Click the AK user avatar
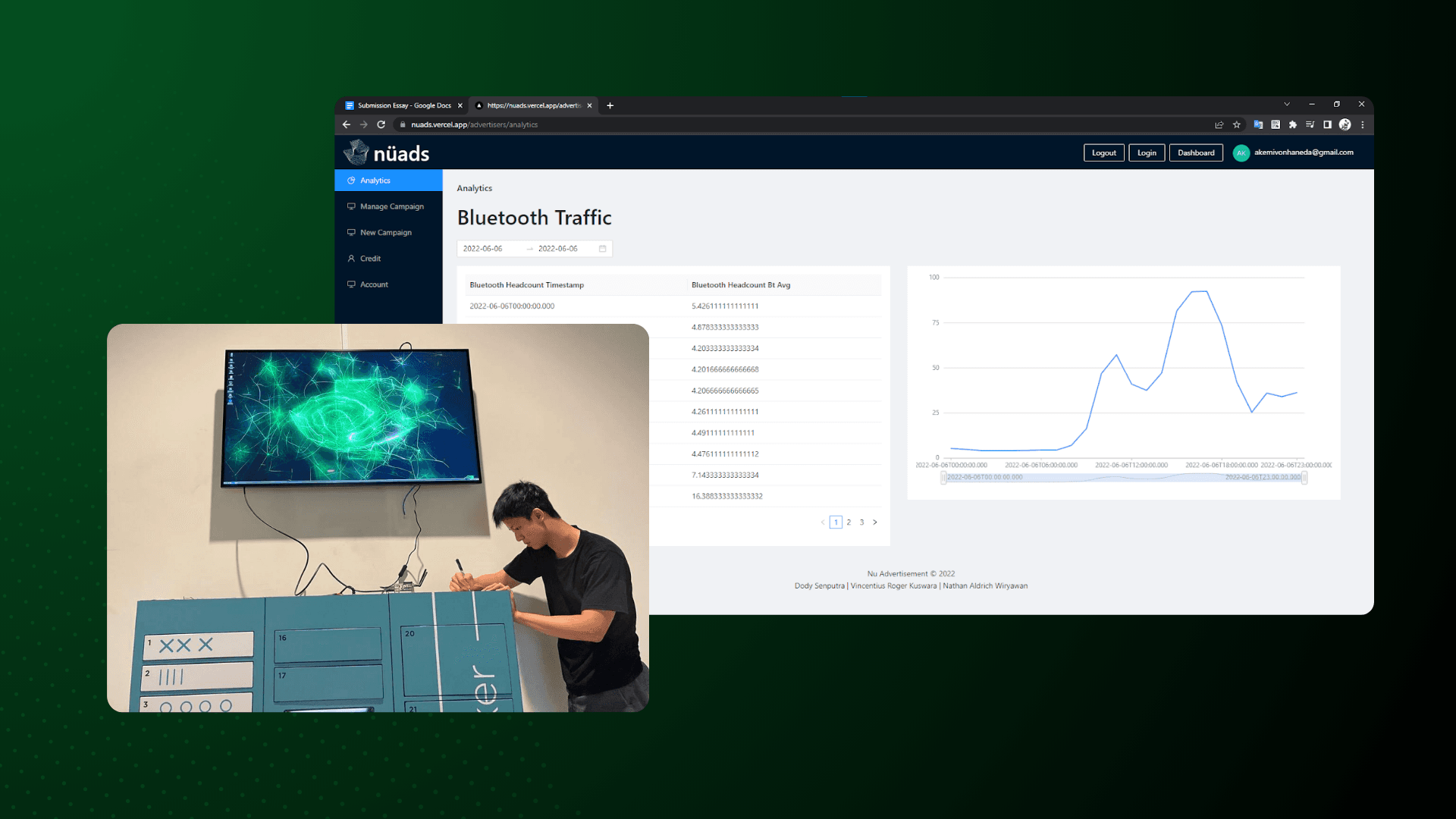Image resolution: width=1456 pixels, height=819 pixels. coord(1241,153)
